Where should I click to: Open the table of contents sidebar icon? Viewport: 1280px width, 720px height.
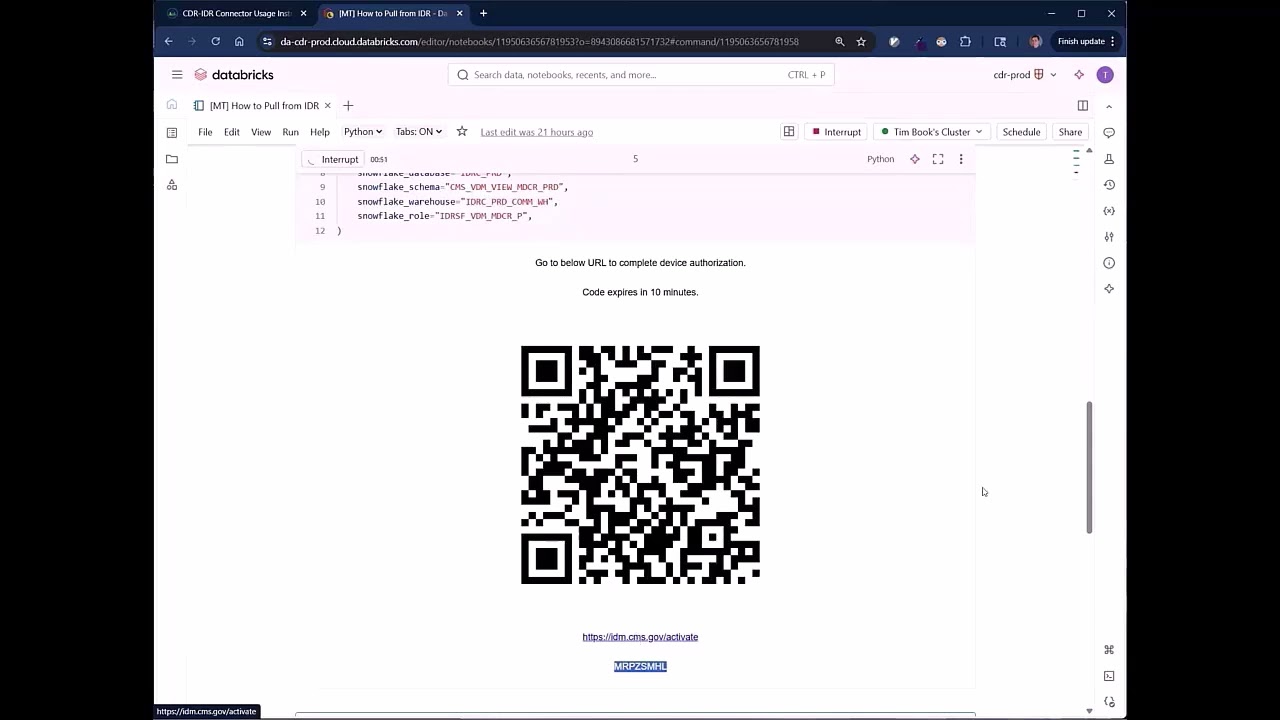coord(172,132)
